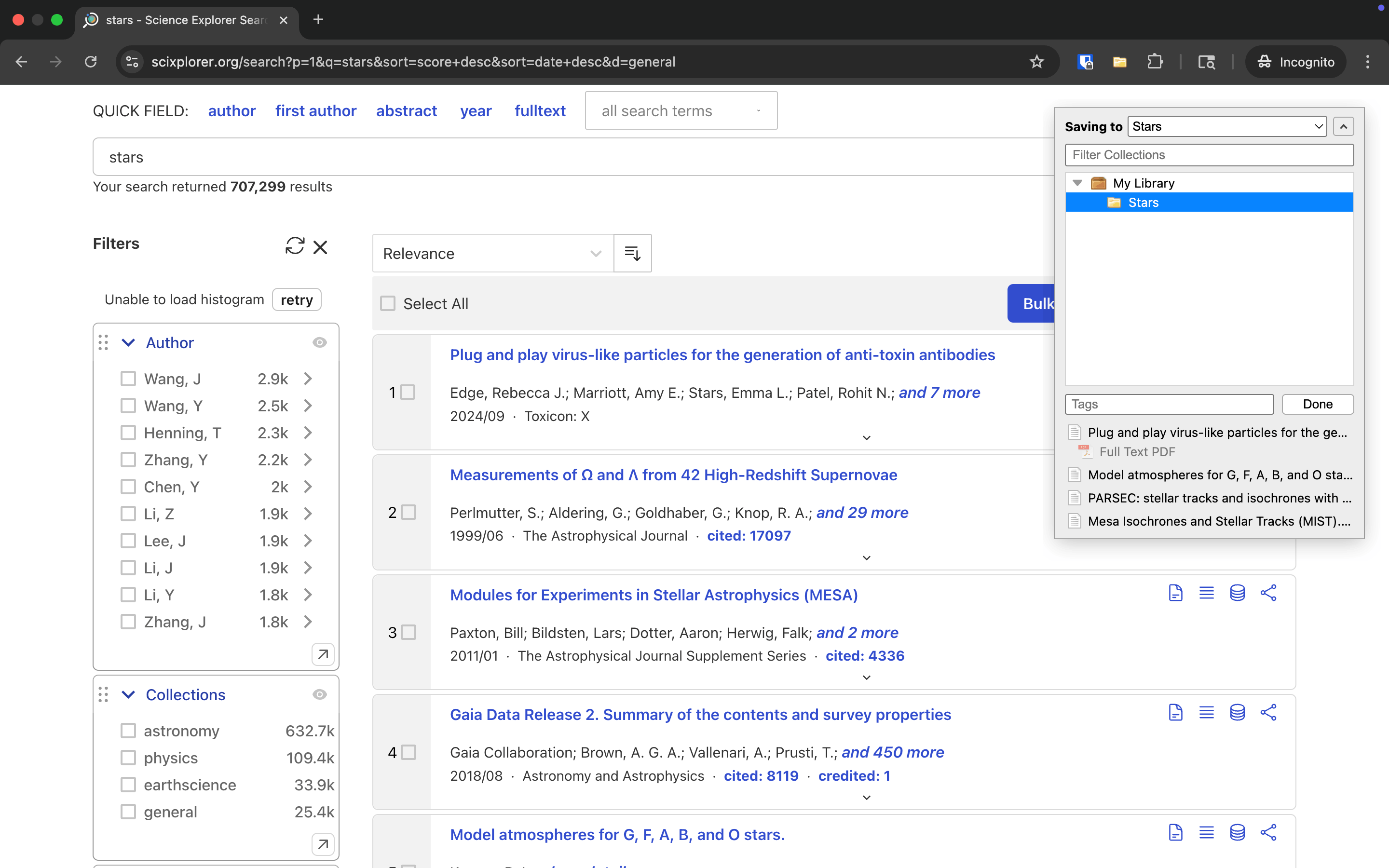Image resolution: width=1389 pixels, height=868 pixels.
Task: Open data products icon for Model atmospheres paper
Action: (x=1238, y=832)
